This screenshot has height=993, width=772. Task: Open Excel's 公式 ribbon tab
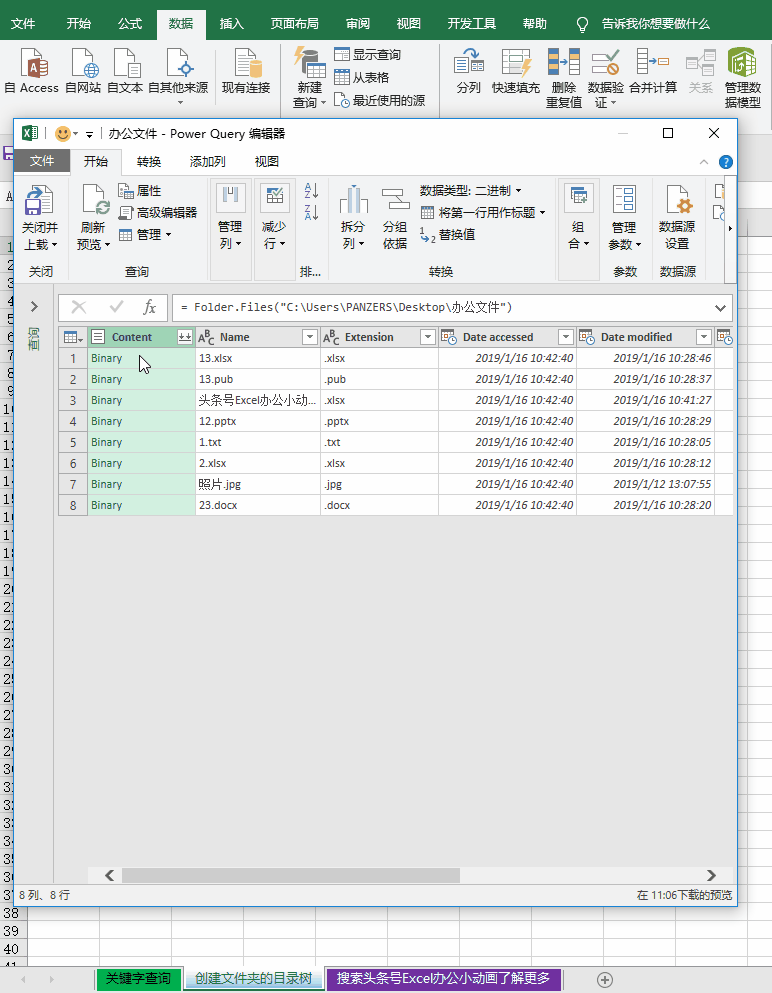[x=130, y=24]
